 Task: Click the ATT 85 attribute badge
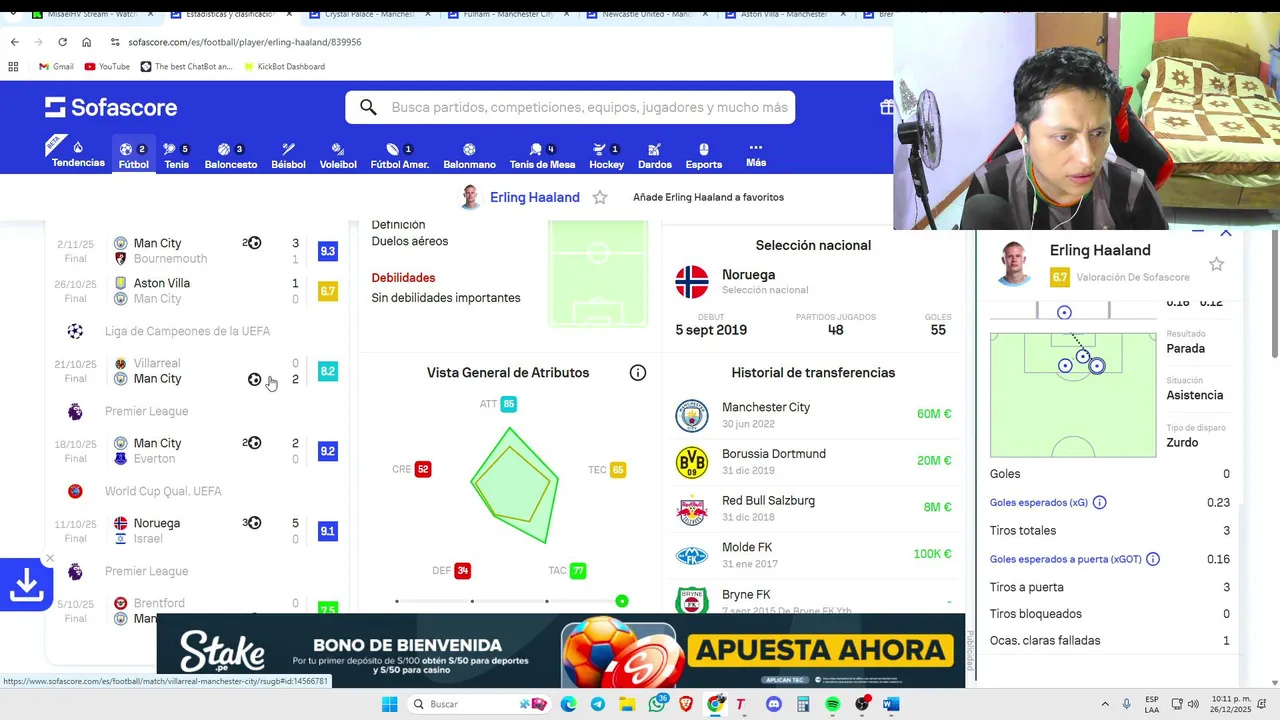coord(509,404)
